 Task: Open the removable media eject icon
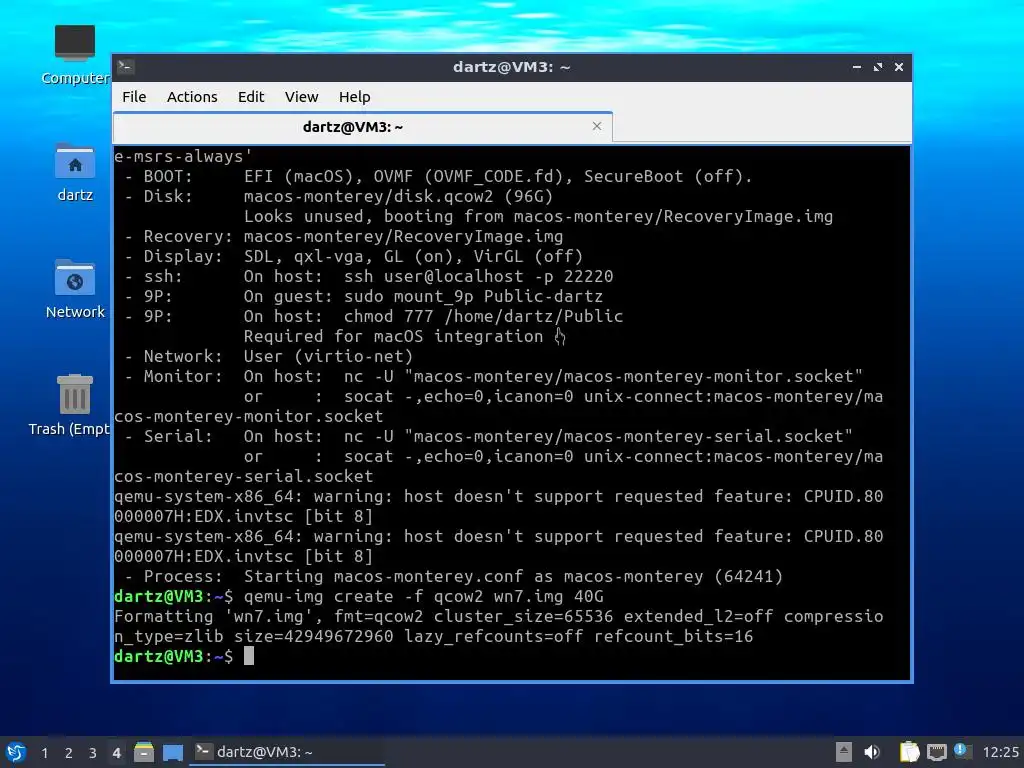[x=843, y=752]
